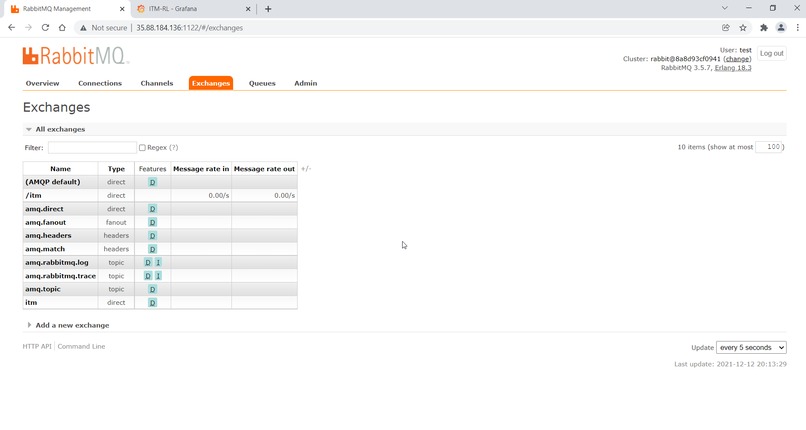The width and height of the screenshot is (806, 430).
Task: Click the D badge for amq.rabbitmq.log
Action: coord(148,263)
